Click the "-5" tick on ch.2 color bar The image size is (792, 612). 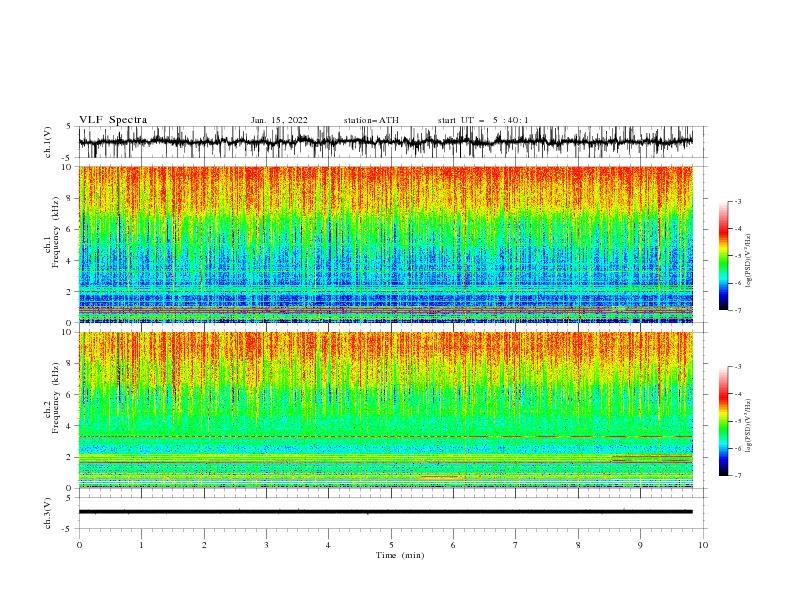[x=738, y=421]
